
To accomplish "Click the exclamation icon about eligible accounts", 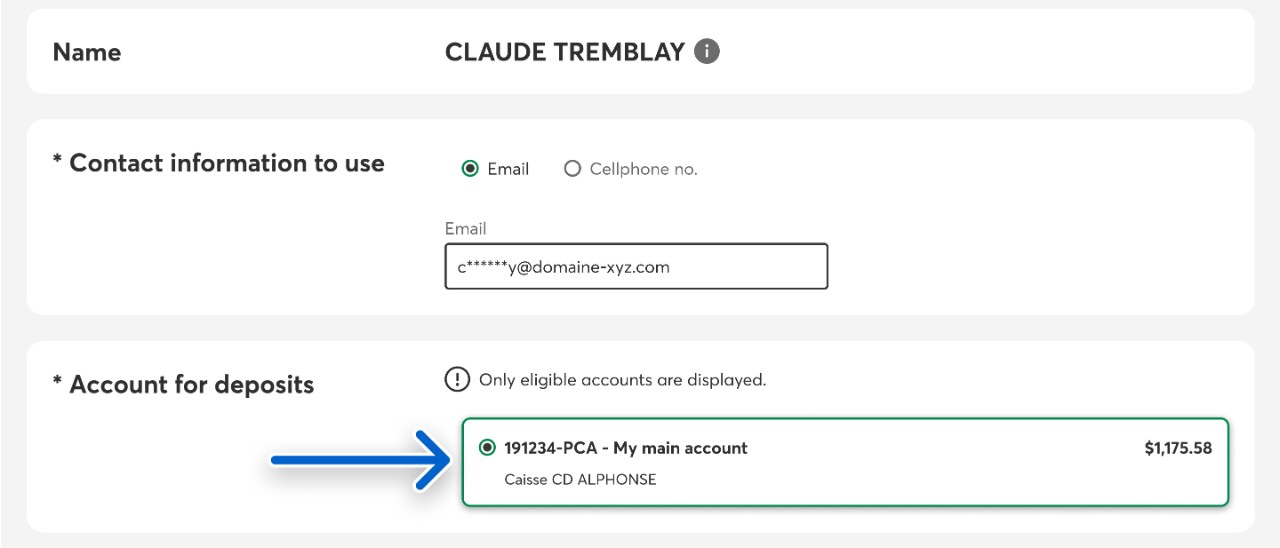I will (x=457, y=380).
